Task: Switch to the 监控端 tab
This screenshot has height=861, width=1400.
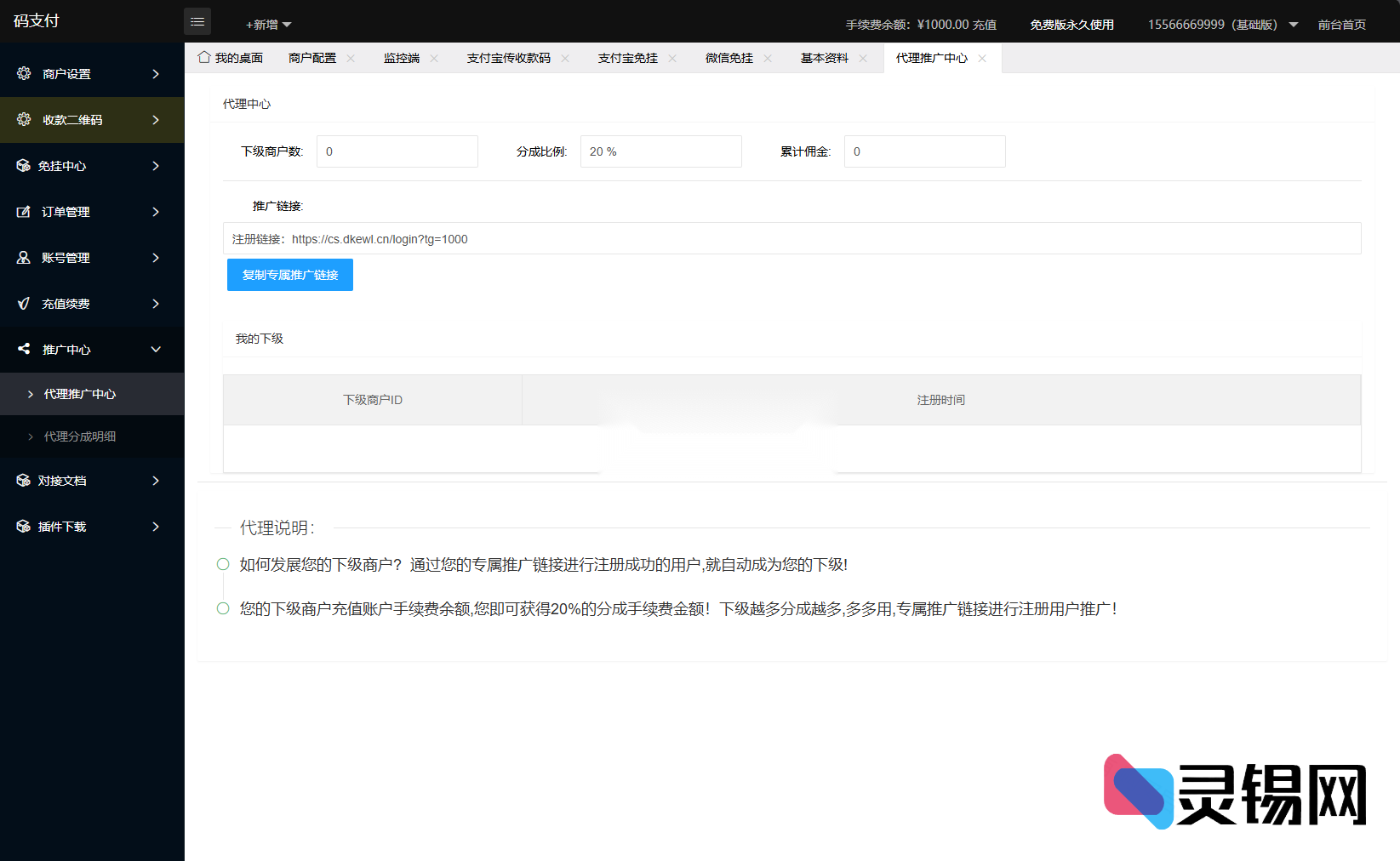Action: pos(402,58)
